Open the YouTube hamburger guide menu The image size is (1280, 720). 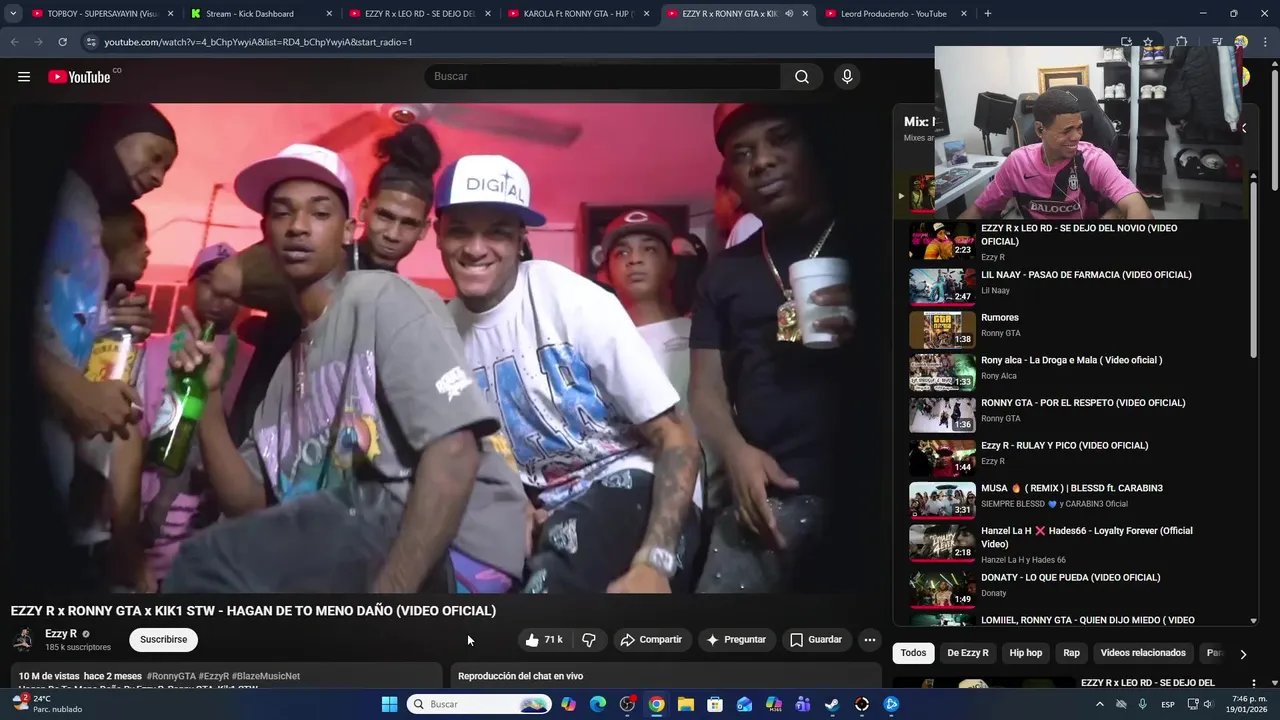point(24,77)
